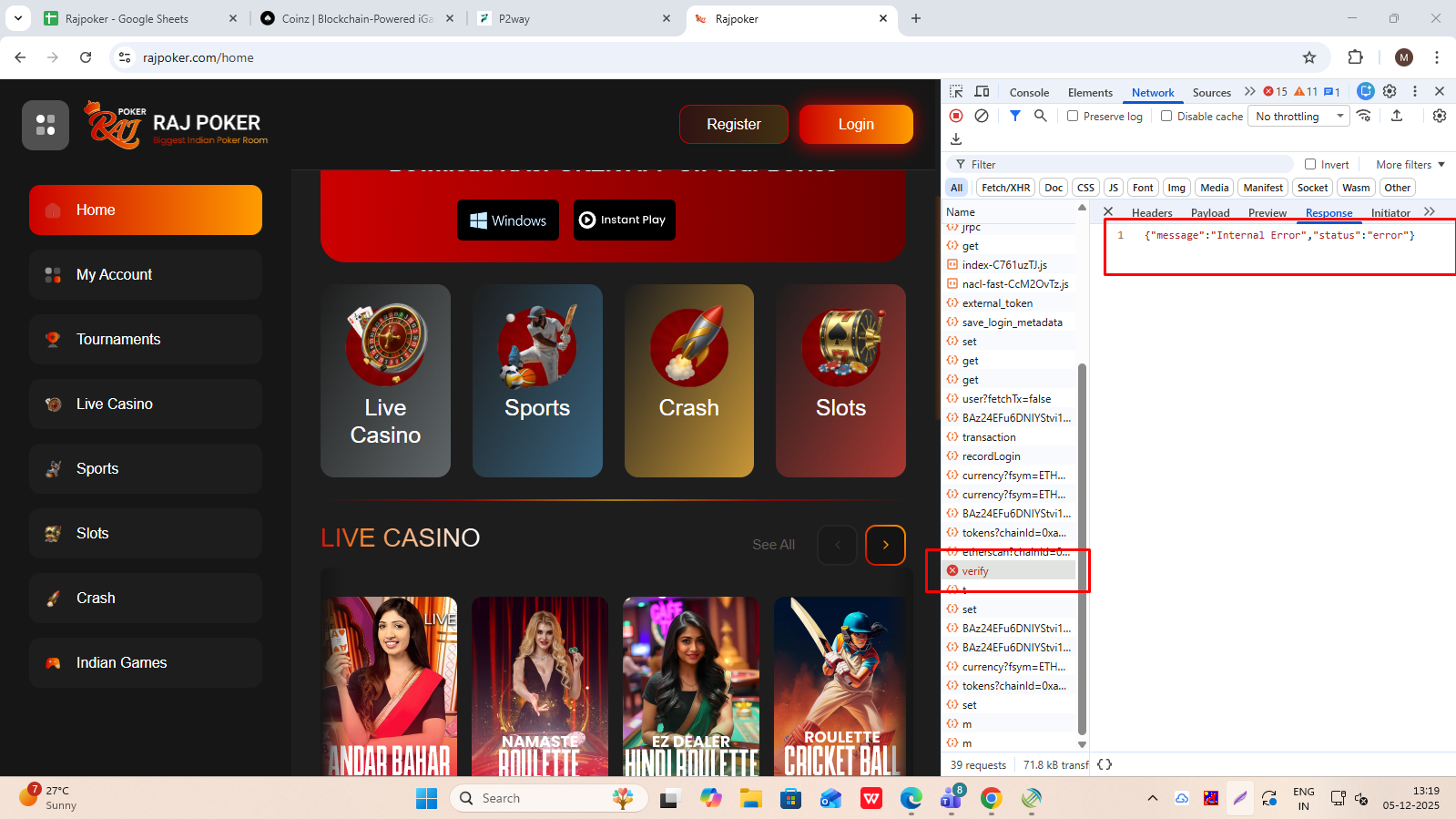Toggle the device toolbar icon

coord(982,92)
